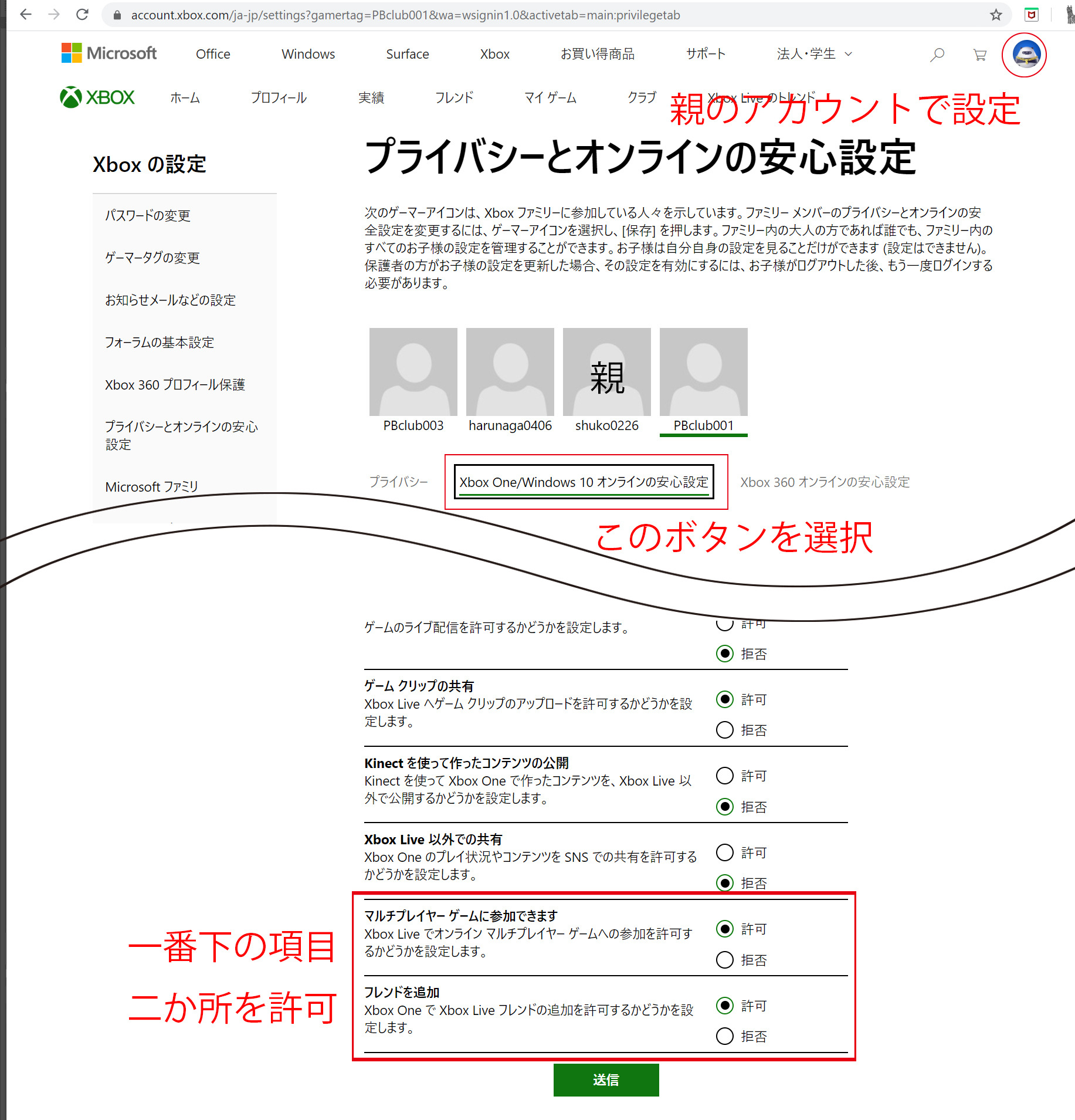The width and height of the screenshot is (1075, 1120).
Task: Open Microsoft ファミリ in sidebar
Action: point(151,486)
